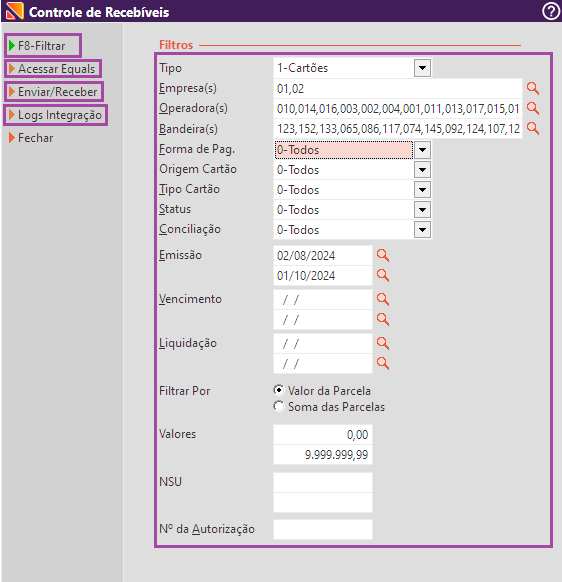Open calendar lookup for Emissão start date
Image resolution: width=562 pixels, height=582 pixels.
pyautogui.click(x=383, y=255)
